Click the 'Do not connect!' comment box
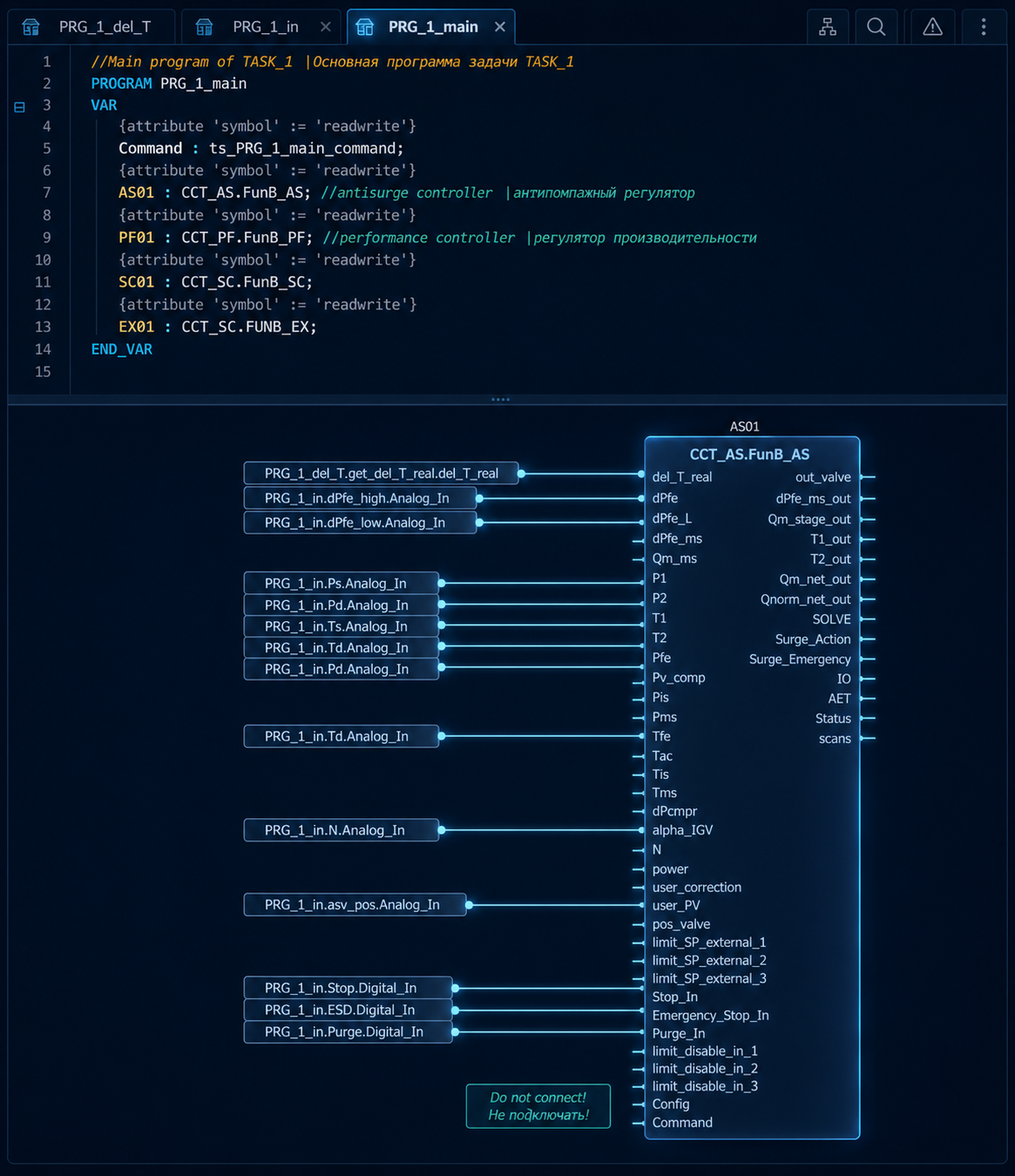1015x1176 pixels. click(538, 1106)
